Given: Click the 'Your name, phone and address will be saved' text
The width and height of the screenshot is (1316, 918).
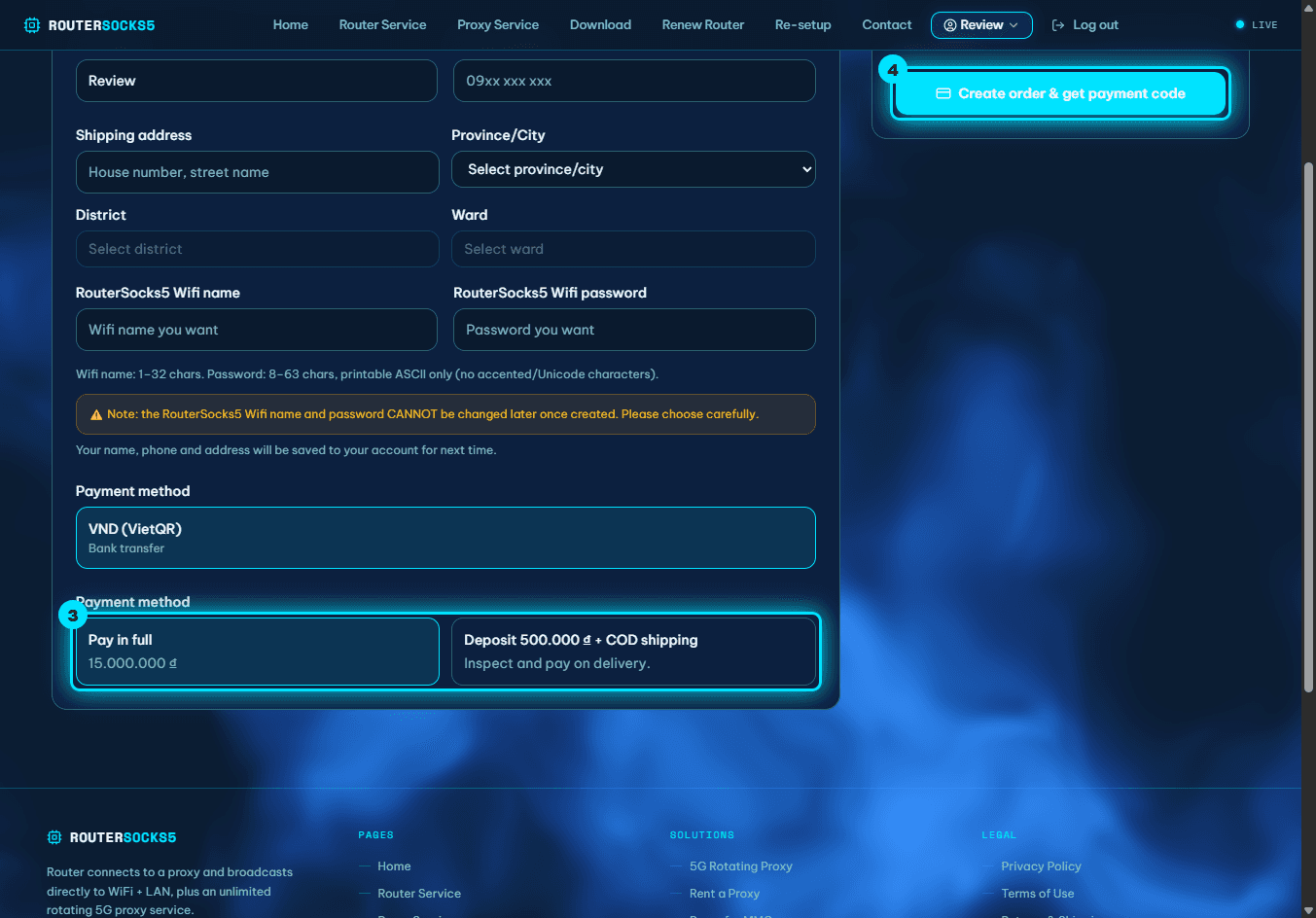Looking at the screenshot, I should pos(286,450).
